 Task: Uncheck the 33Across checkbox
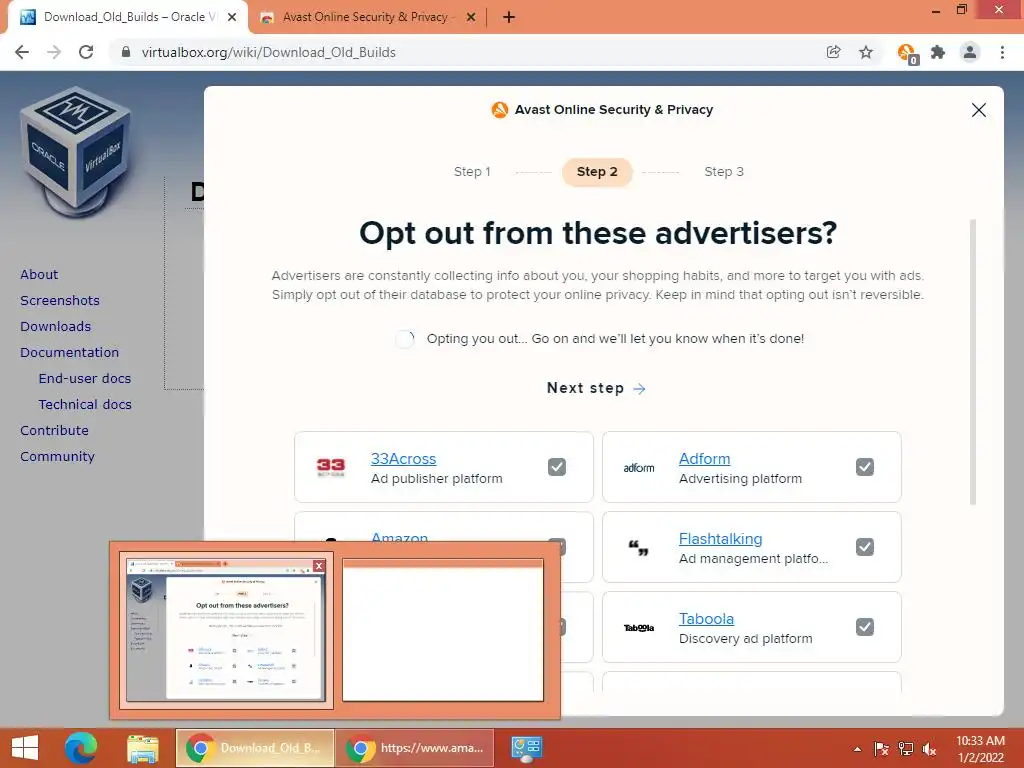click(557, 467)
